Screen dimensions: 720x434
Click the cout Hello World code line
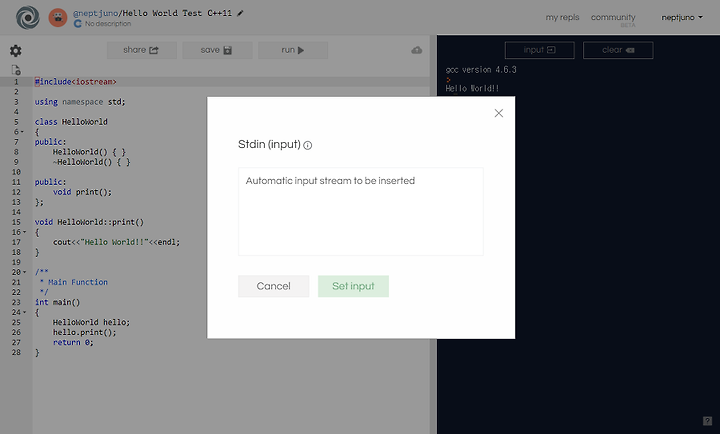tap(116, 242)
